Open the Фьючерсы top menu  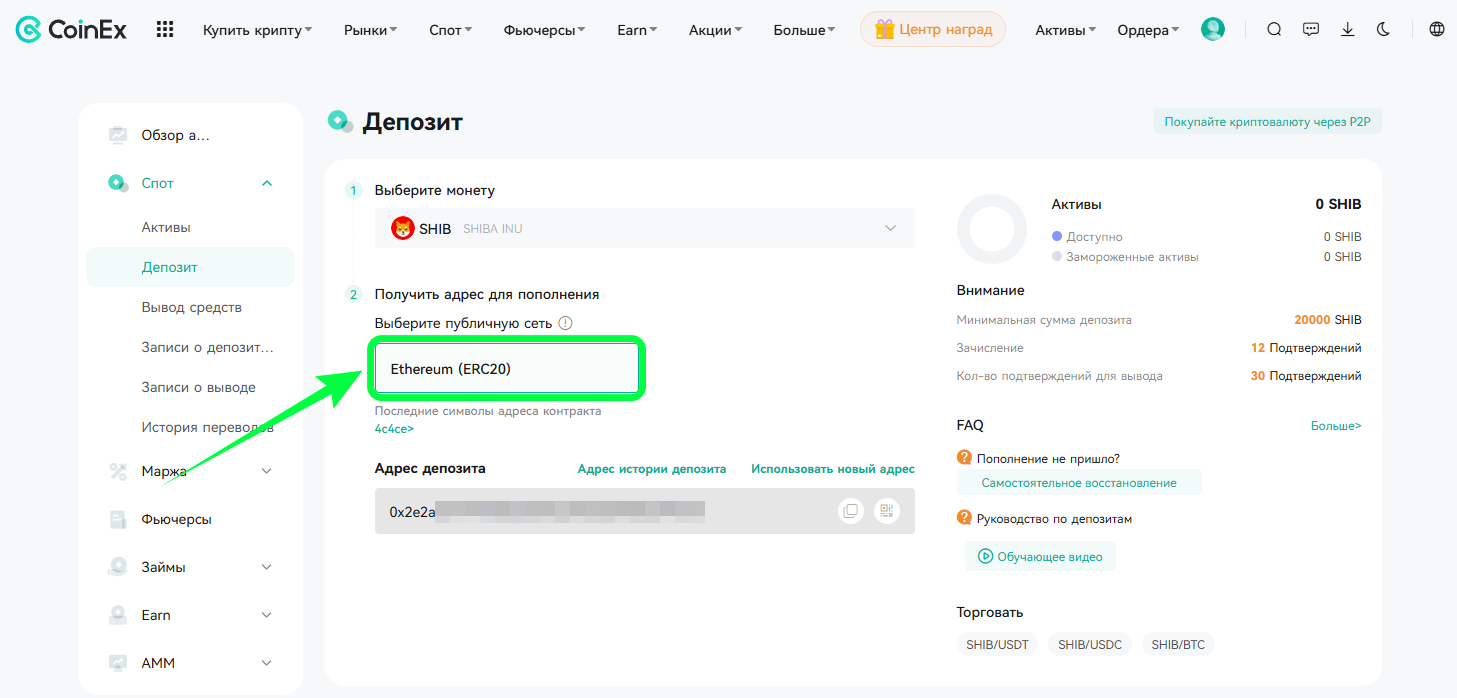coord(545,30)
